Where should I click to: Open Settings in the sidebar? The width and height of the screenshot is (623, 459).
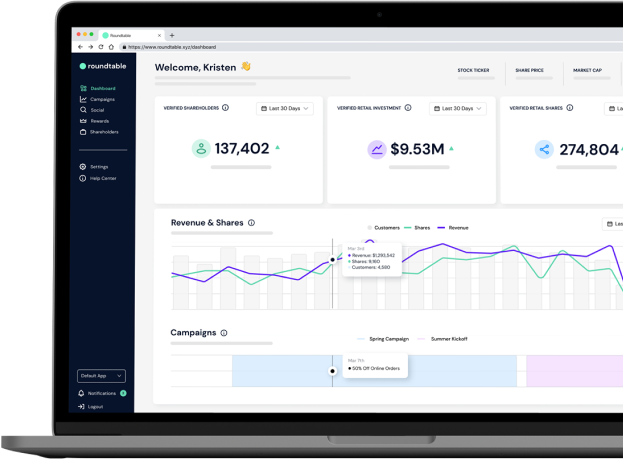pos(94,167)
